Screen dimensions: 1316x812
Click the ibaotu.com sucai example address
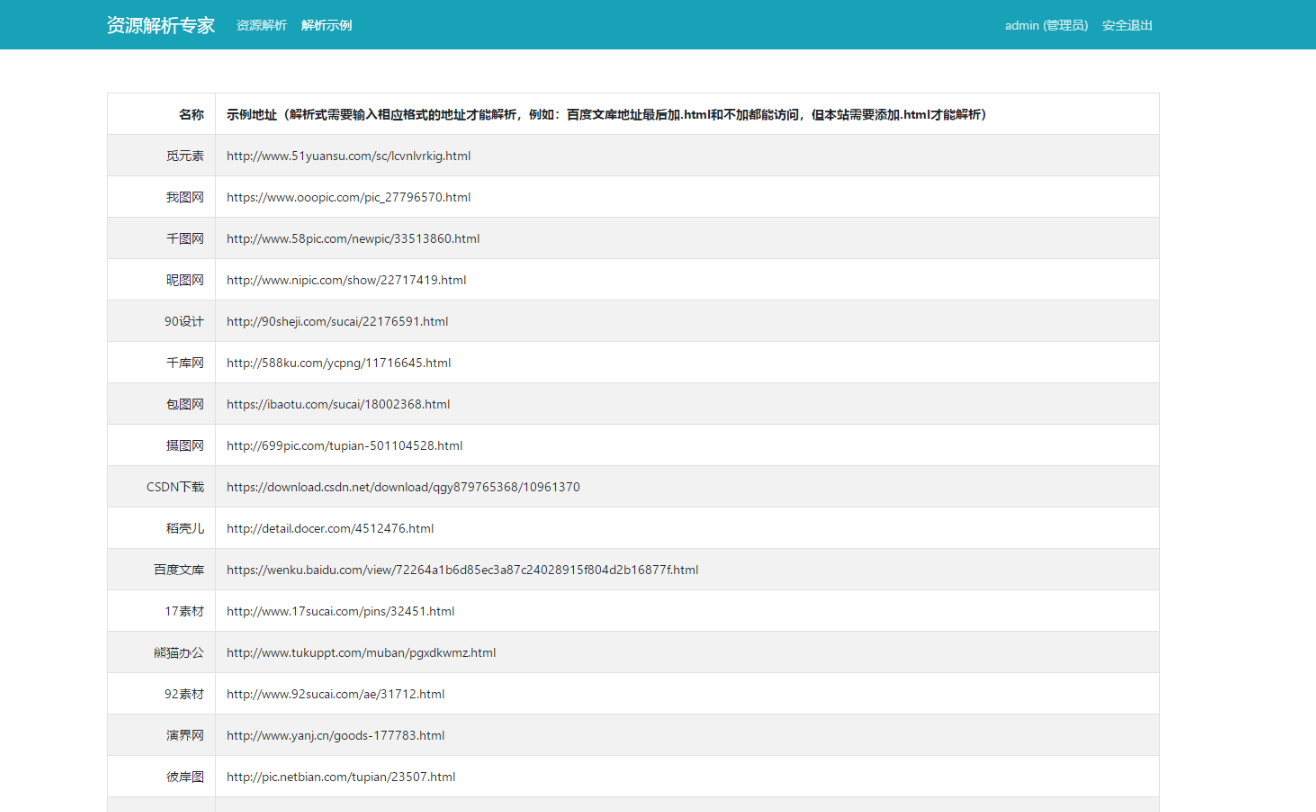338,405
